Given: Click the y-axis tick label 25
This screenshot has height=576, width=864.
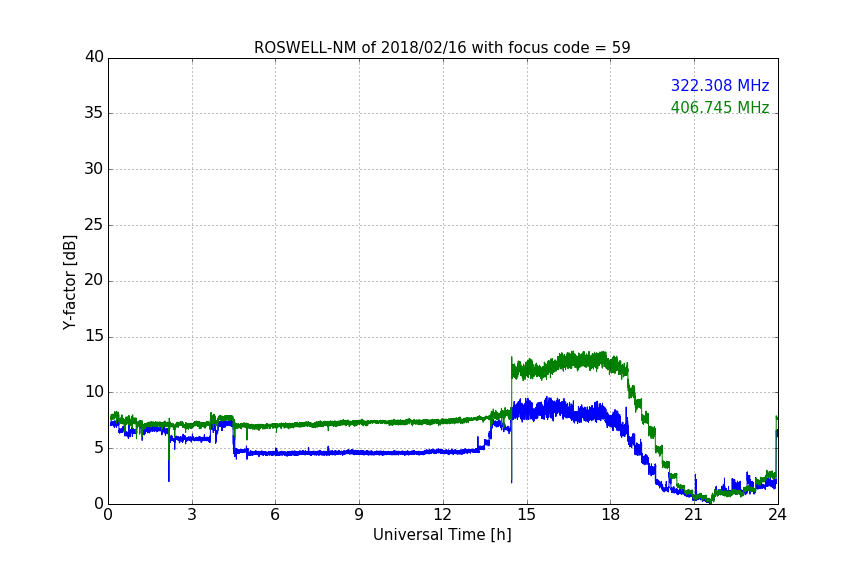Looking at the screenshot, I should tap(94, 225).
